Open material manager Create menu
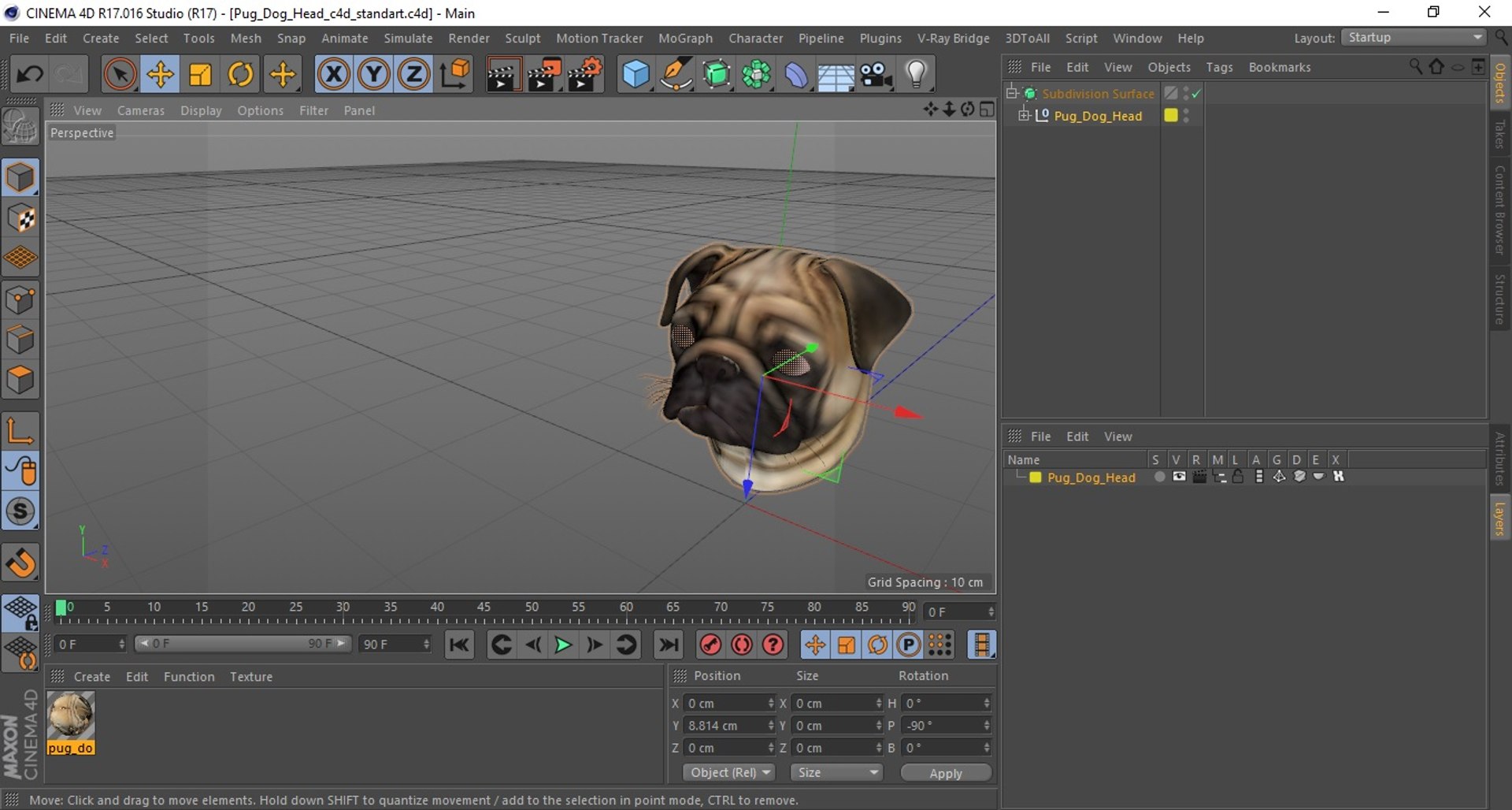This screenshot has width=1512, height=810. tap(92, 677)
